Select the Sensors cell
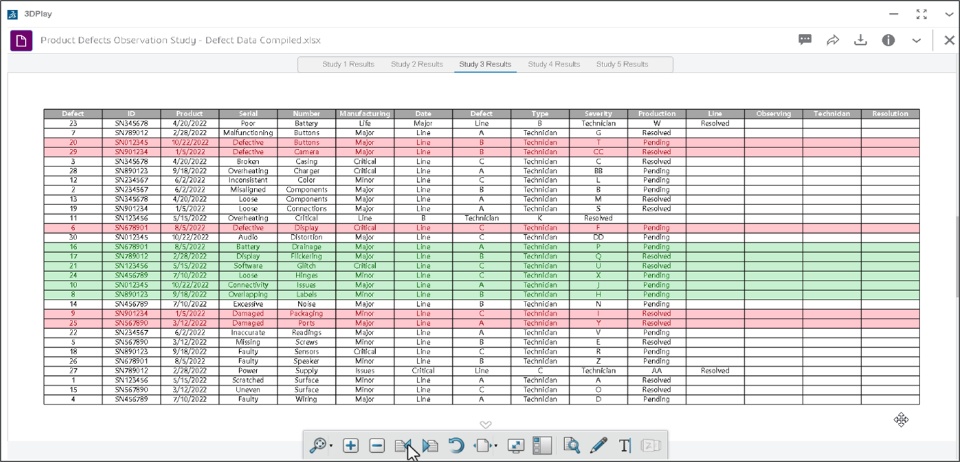 [x=306, y=351]
